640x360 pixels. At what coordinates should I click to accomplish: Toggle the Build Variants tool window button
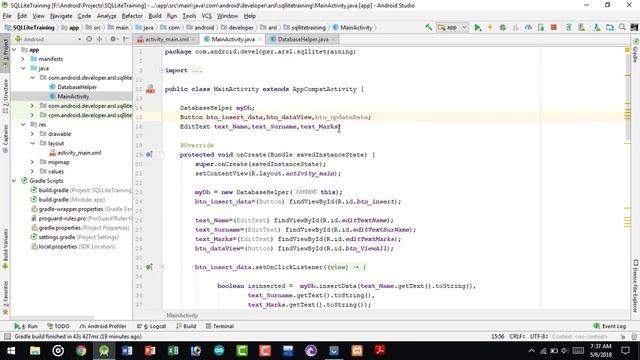(x=5, y=249)
